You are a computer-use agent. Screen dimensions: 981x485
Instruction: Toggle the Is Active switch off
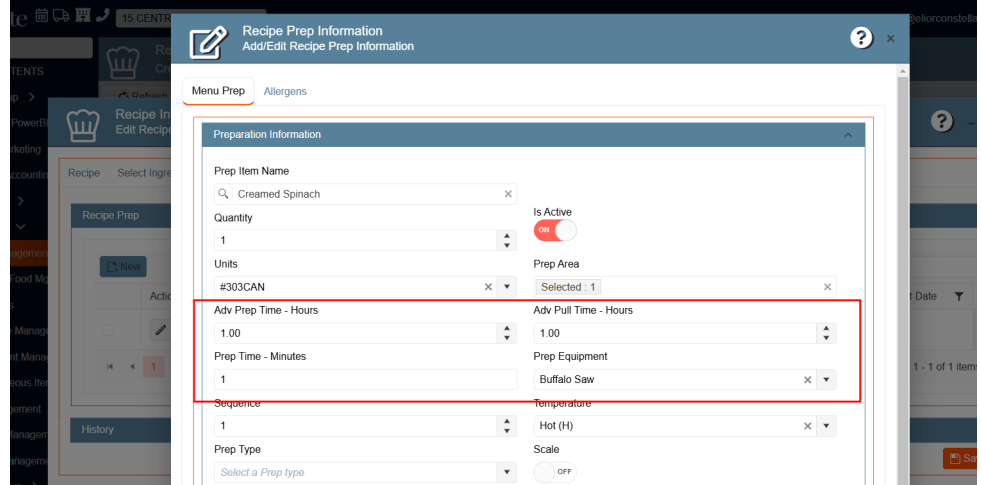point(554,230)
